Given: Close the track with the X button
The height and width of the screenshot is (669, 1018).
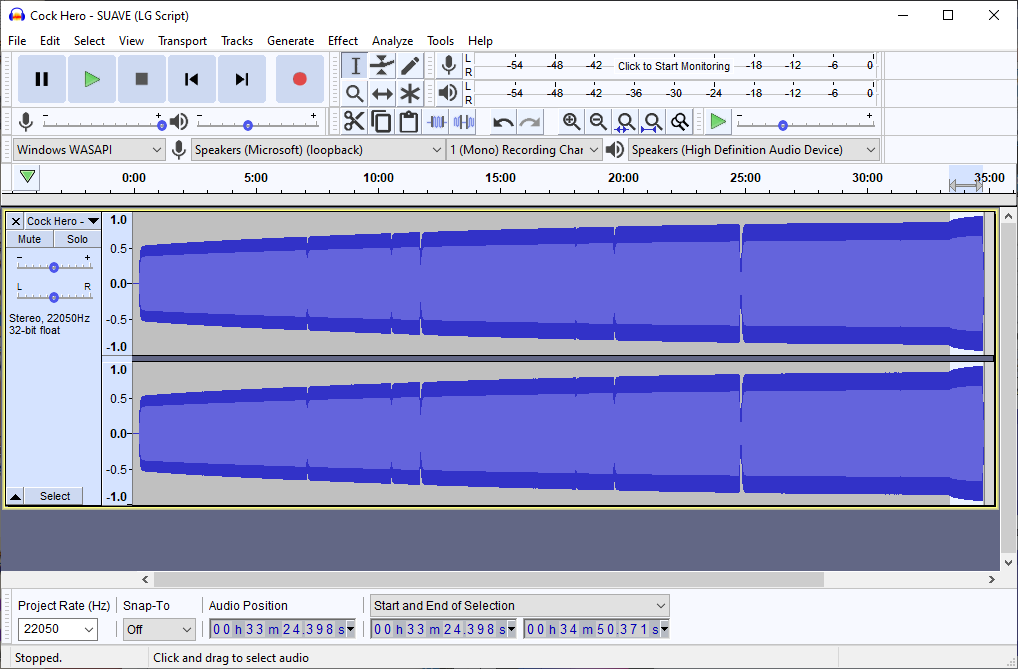Looking at the screenshot, I should pos(16,221).
